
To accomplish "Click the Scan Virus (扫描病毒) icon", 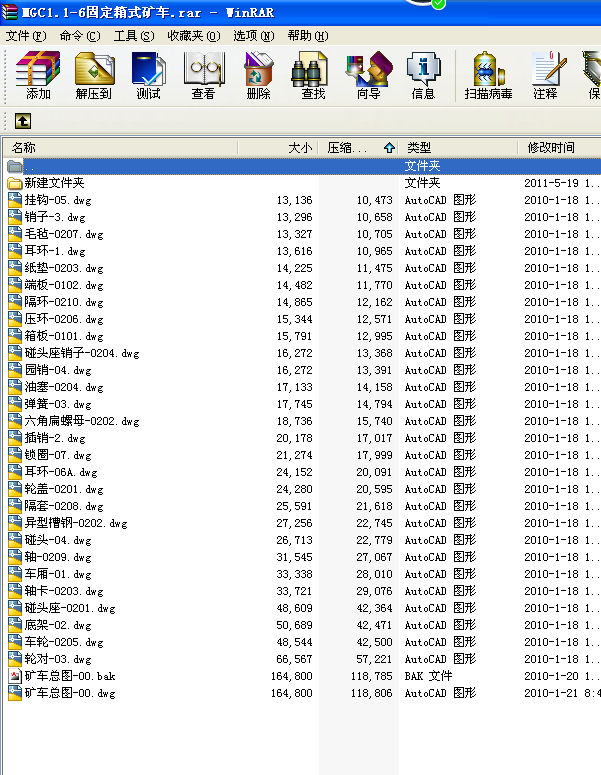I will tap(488, 75).
